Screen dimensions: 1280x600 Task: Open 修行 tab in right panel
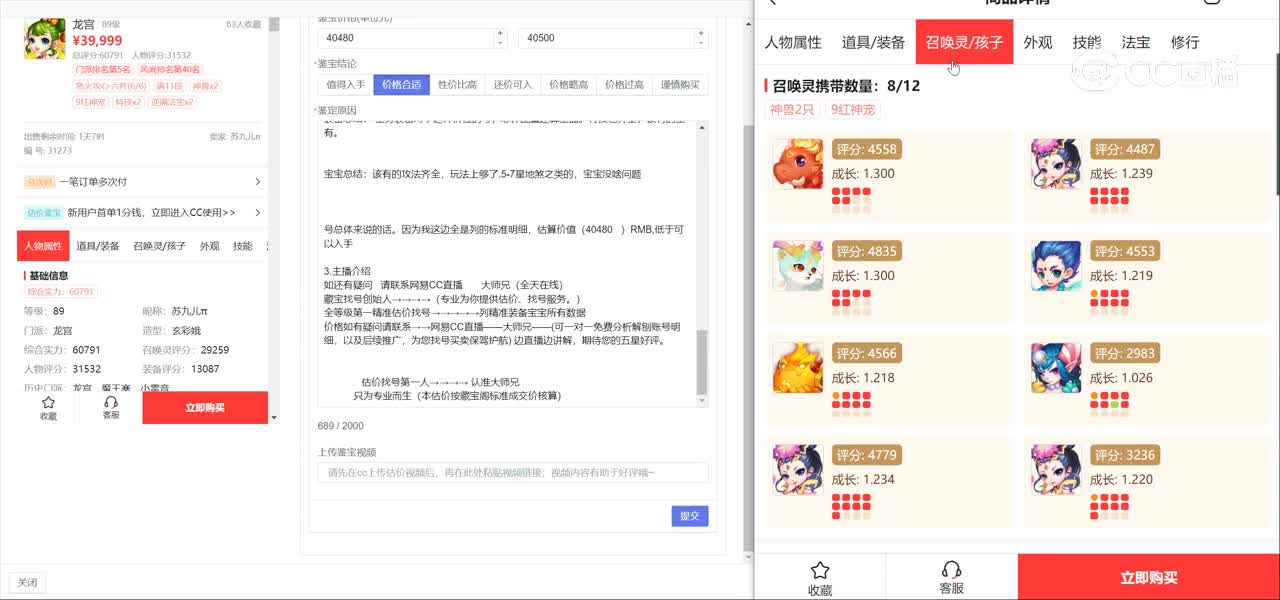click(1185, 42)
